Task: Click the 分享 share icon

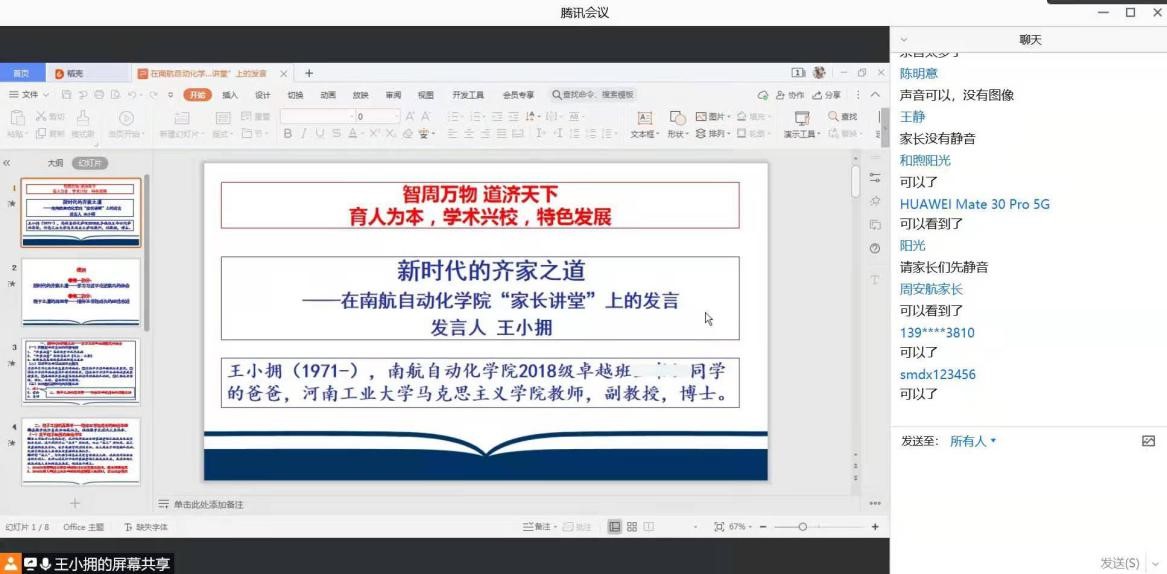Action: [826, 95]
